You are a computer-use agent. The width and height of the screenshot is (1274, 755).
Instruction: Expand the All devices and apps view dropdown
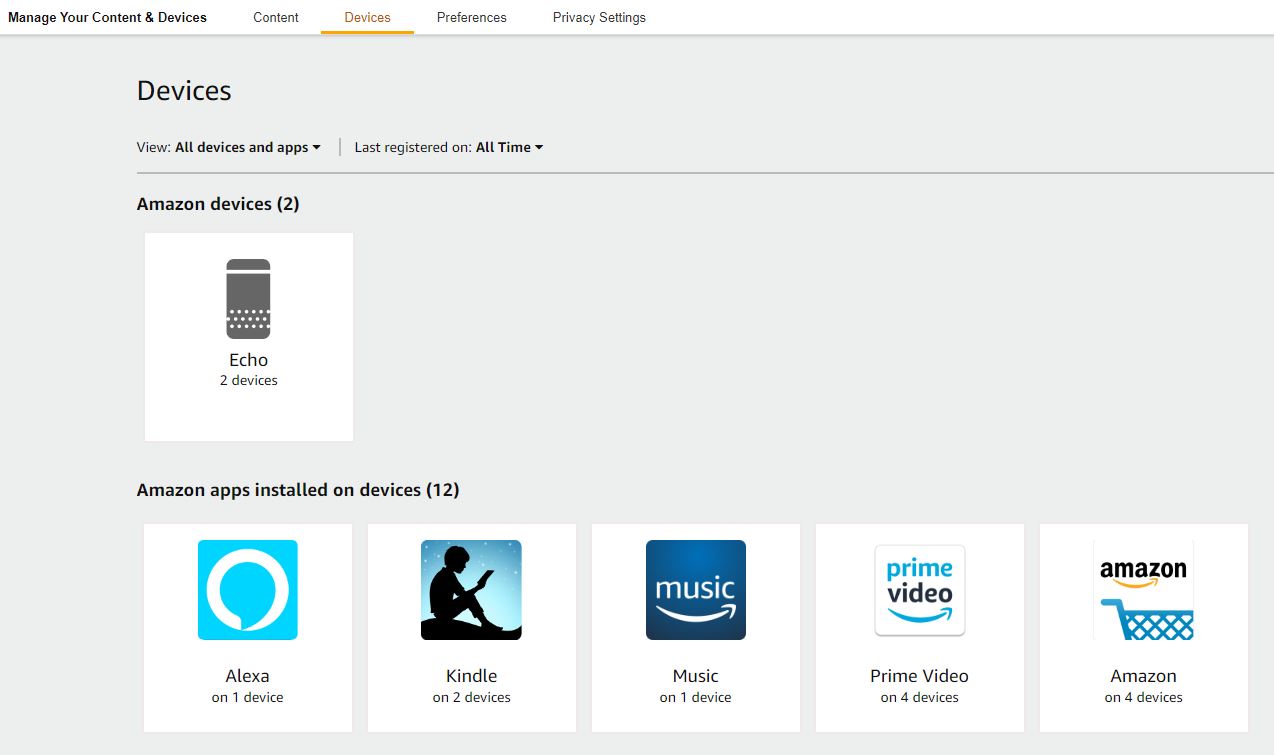tap(248, 147)
